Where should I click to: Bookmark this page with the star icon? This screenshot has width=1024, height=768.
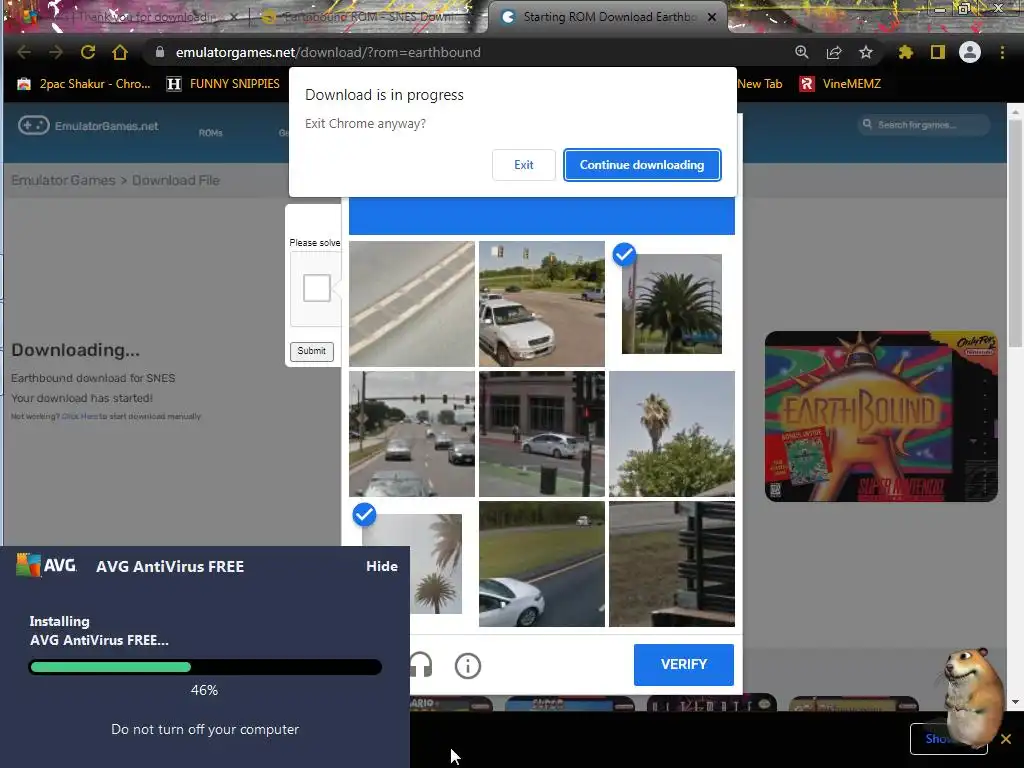pyautogui.click(x=866, y=52)
